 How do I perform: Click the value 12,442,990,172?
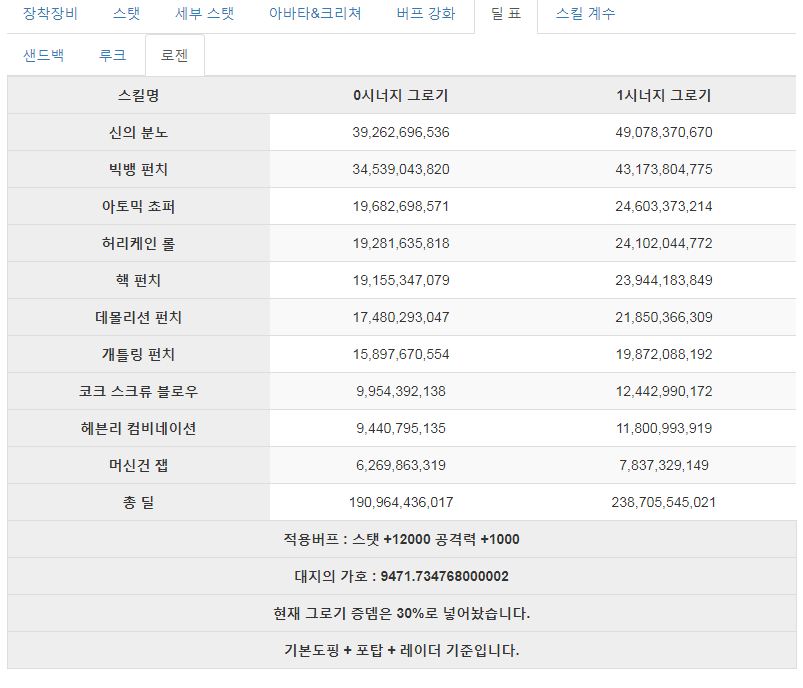point(664,391)
